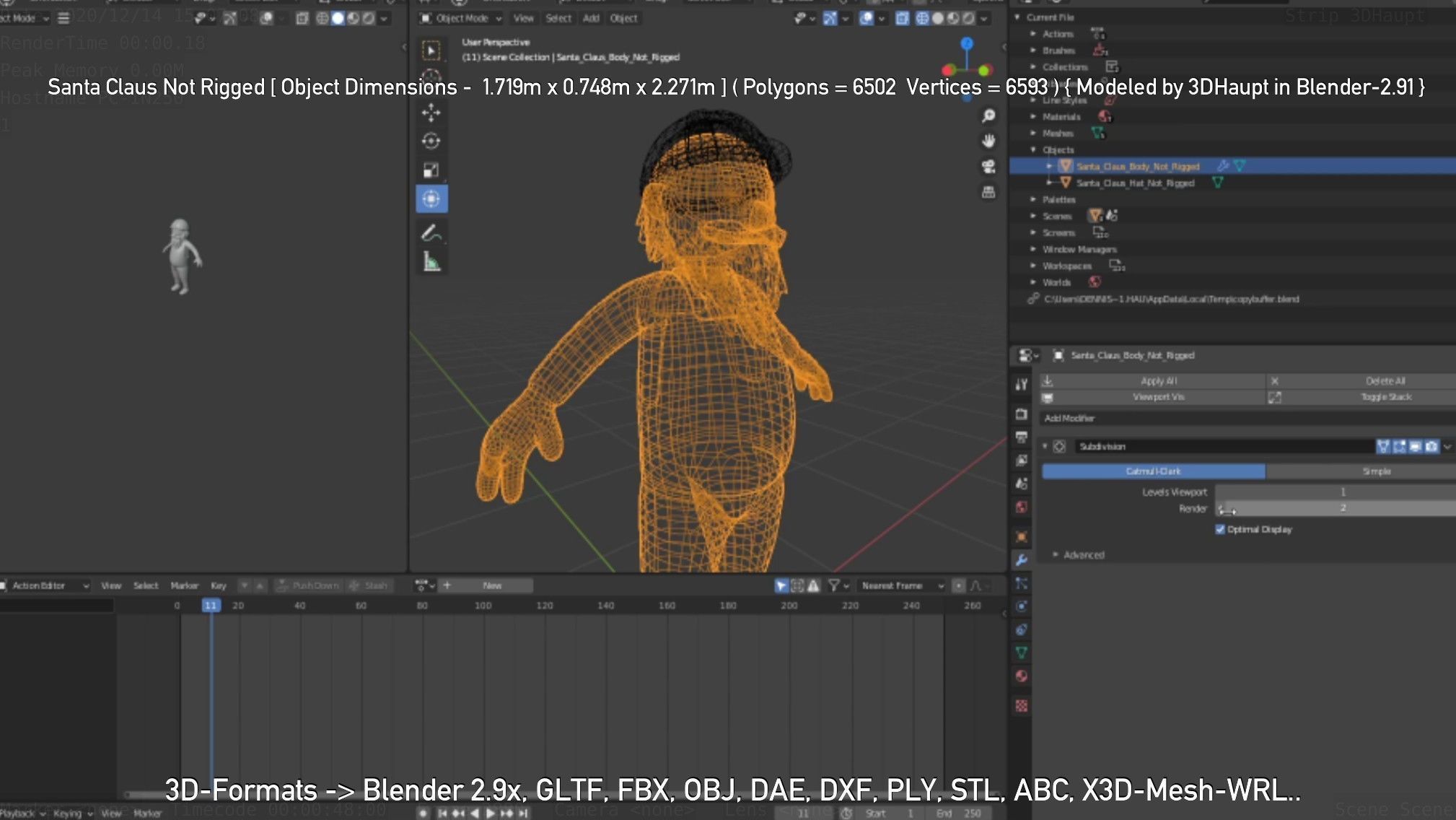This screenshot has height=820, width=1456.
Task: Open the Output properties tab
Action: 1021,437
